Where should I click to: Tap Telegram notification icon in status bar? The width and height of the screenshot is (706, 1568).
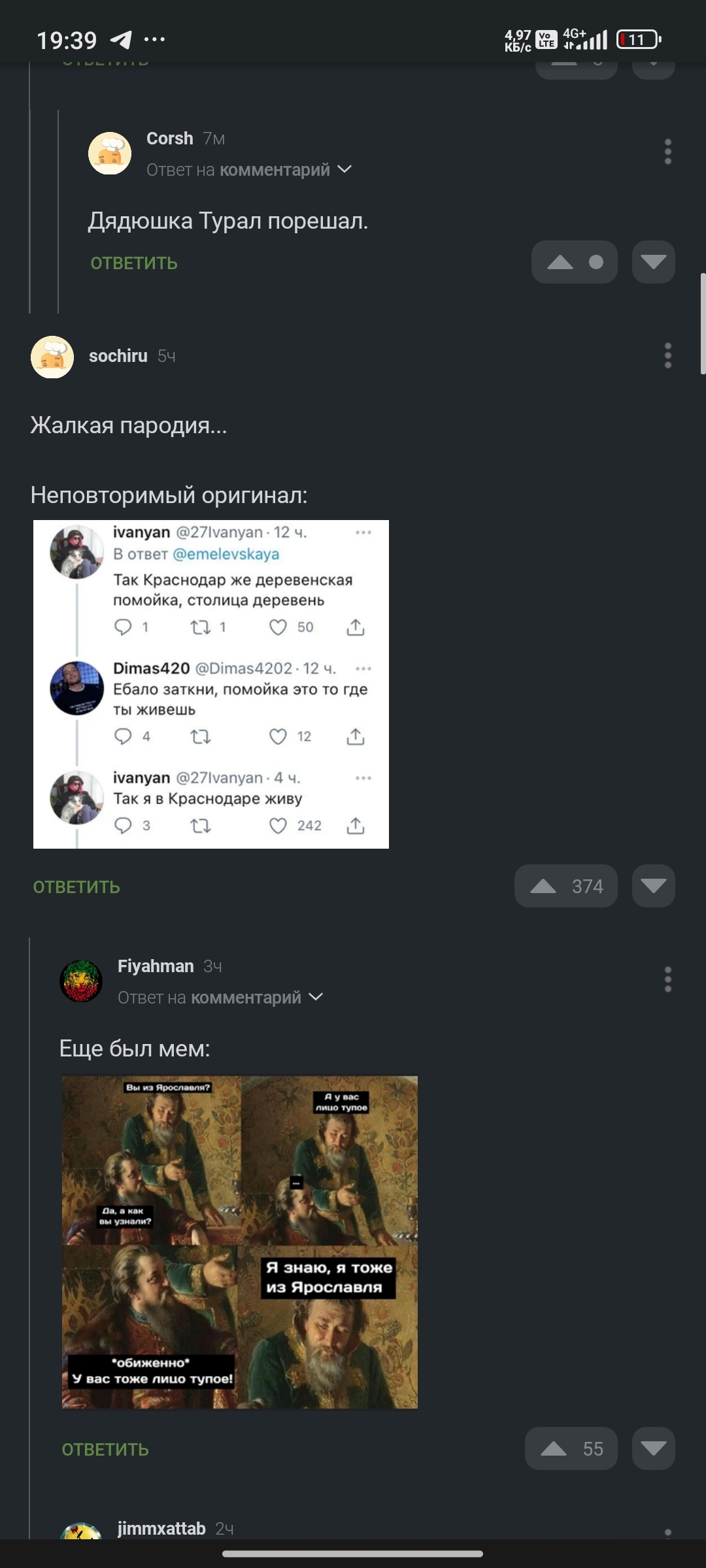pos(121,40)
